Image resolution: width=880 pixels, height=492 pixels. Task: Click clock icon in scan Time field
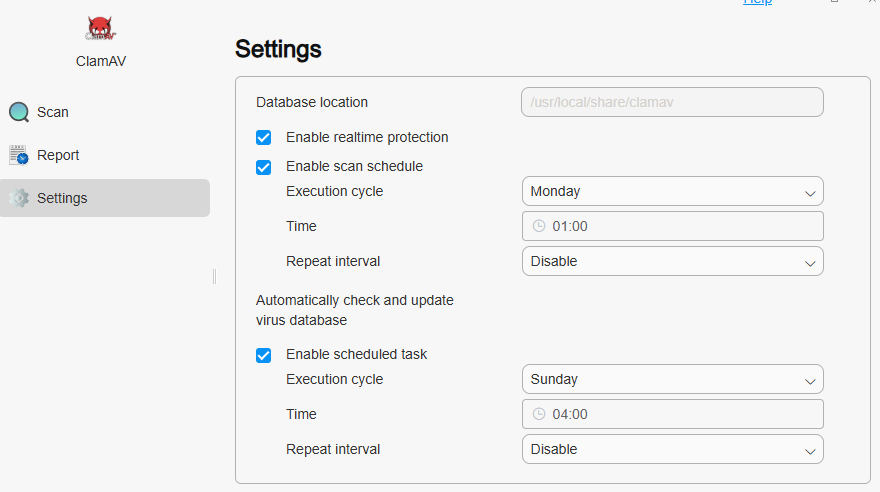click(539, 226)
